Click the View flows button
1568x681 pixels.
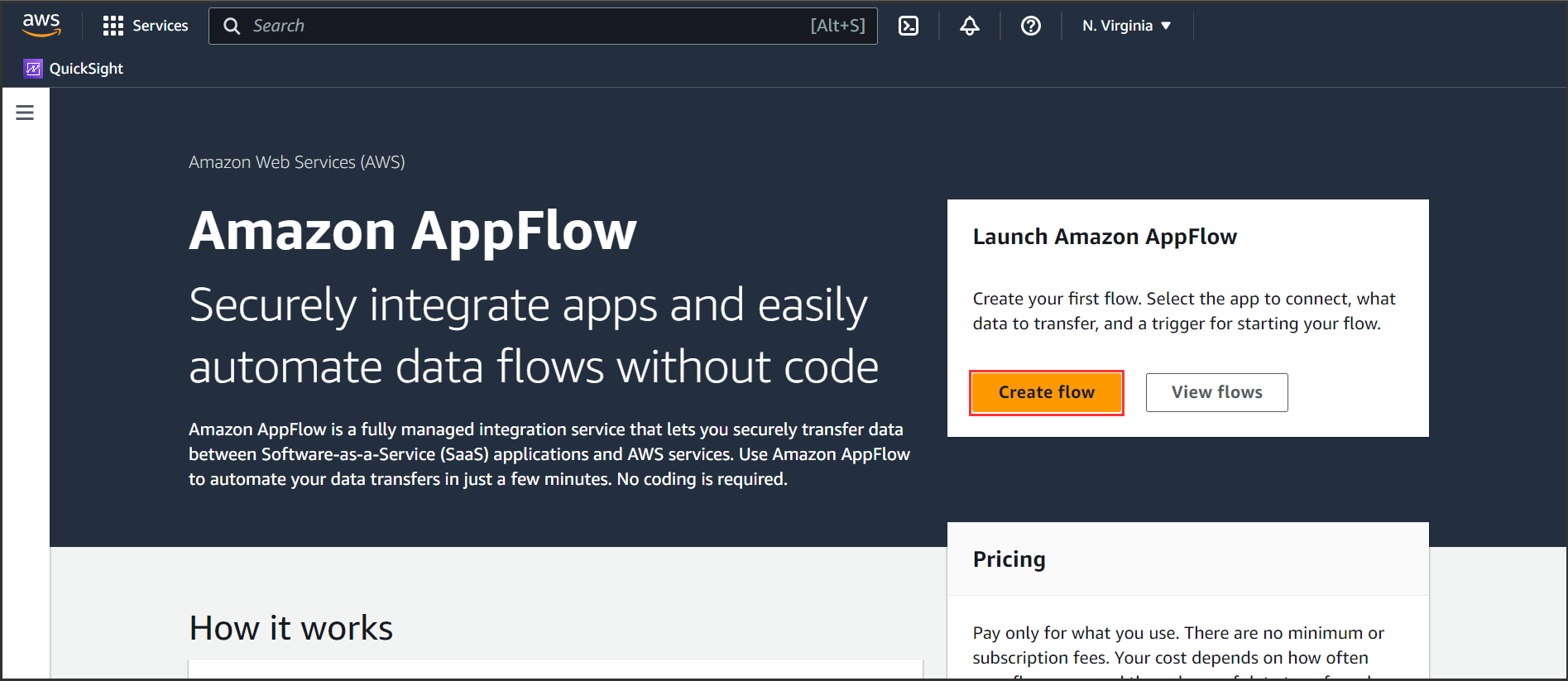pos(1216,392)
